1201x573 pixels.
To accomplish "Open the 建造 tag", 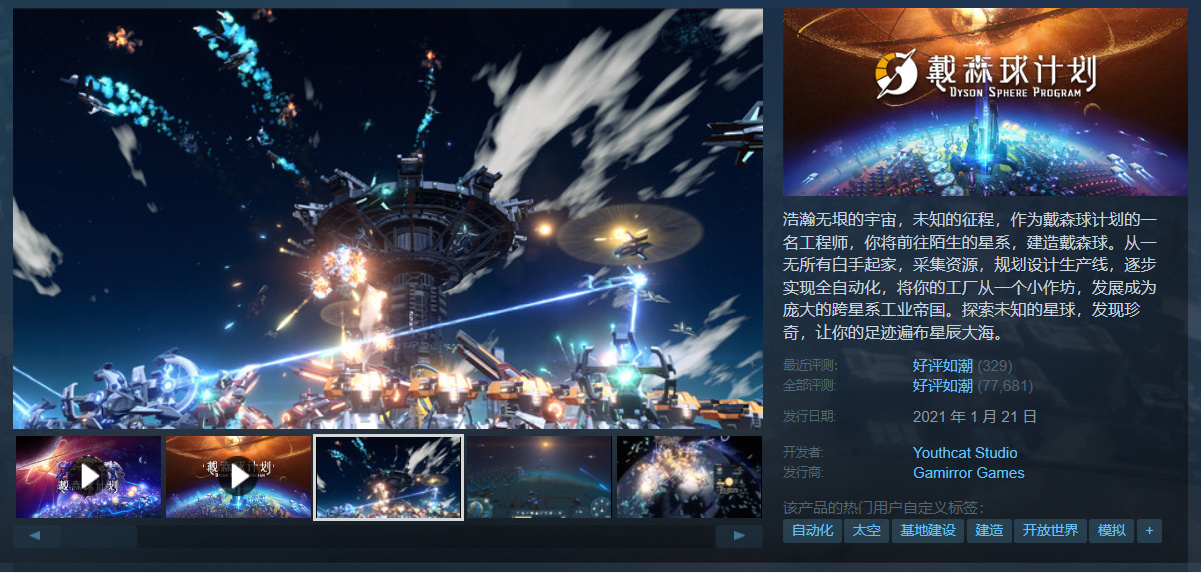I will coord(989,530).
